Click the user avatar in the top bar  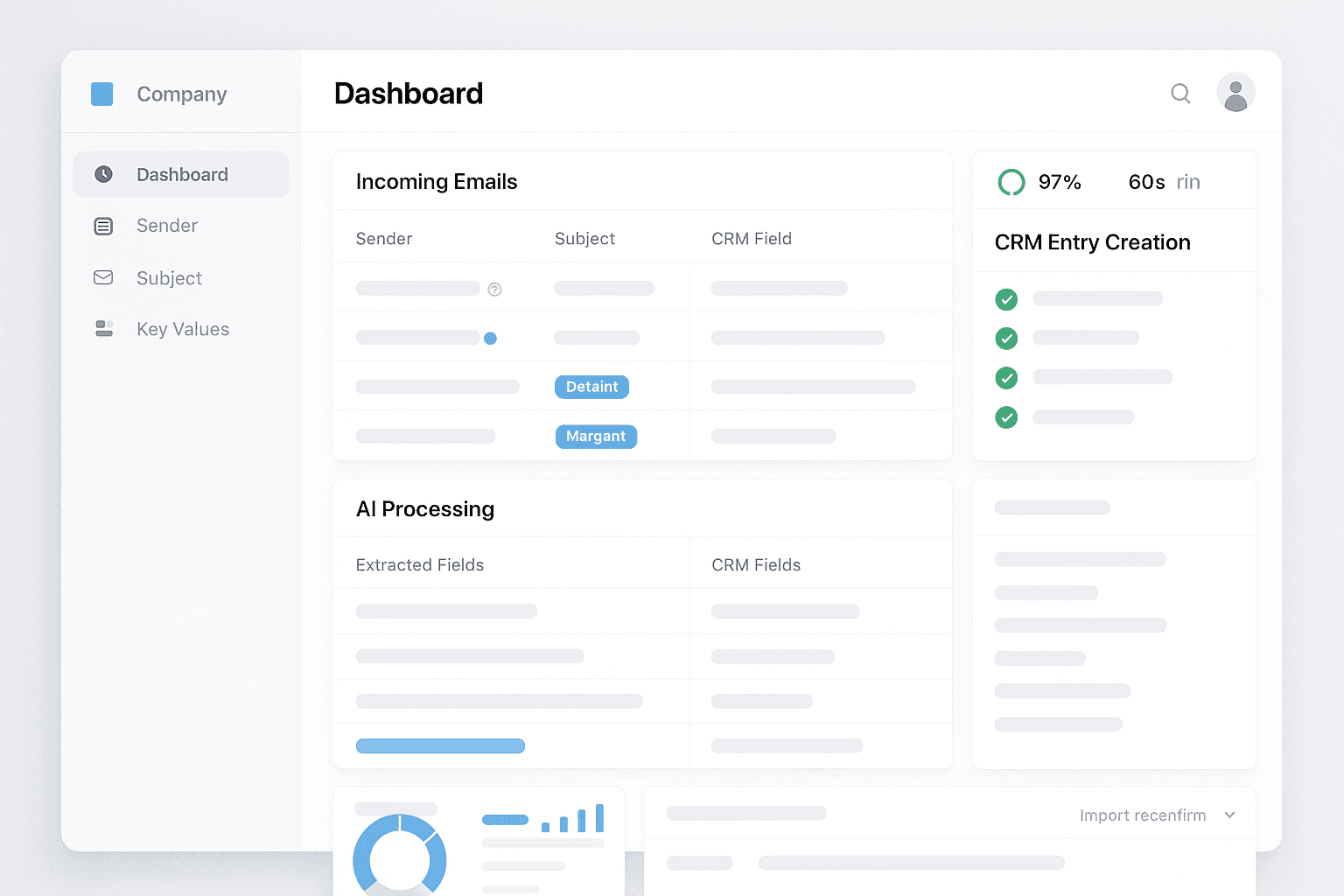pos(1235,92)
